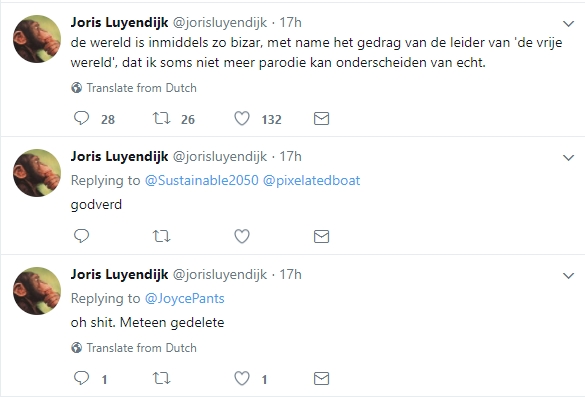Image resolution: width=585 pixels, height=397 pixels.
Task: Open chevron menu on 'Meteen gedelete' tweet
Action: pos(568,276)
